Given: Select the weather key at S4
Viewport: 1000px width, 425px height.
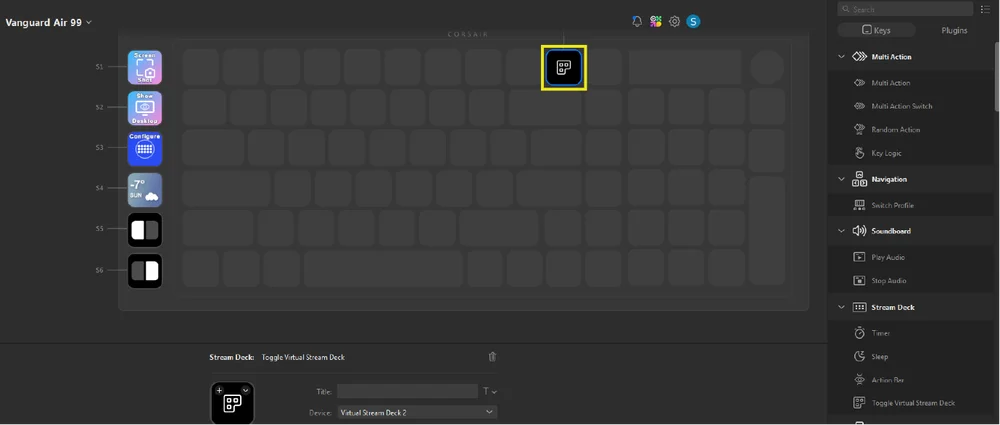Looking at the screenshot, I should click(x=145, y=189).
